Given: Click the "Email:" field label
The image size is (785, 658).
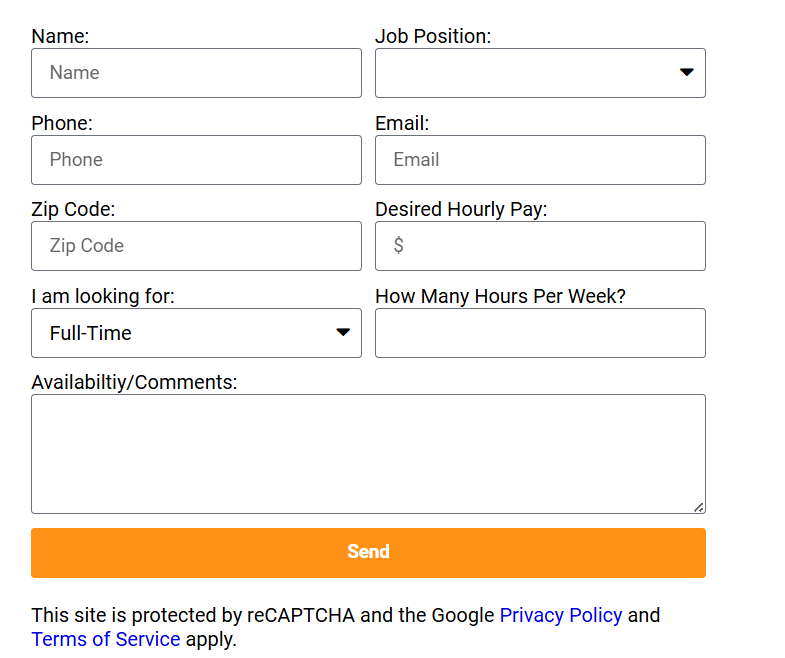Looking at the screenshot, I should tap(402, 123).
